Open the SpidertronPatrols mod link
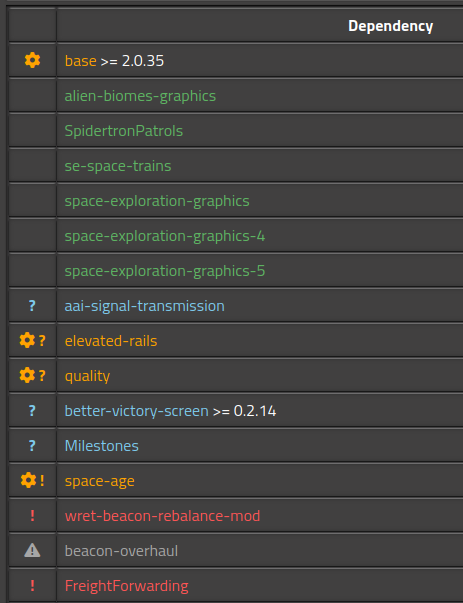Screen dimensions: 463x603 coord(123,131)
